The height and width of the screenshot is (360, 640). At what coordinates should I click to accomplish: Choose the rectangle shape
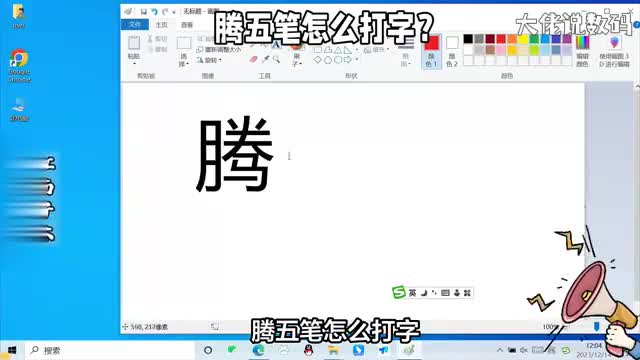click(x=318, y=50)
